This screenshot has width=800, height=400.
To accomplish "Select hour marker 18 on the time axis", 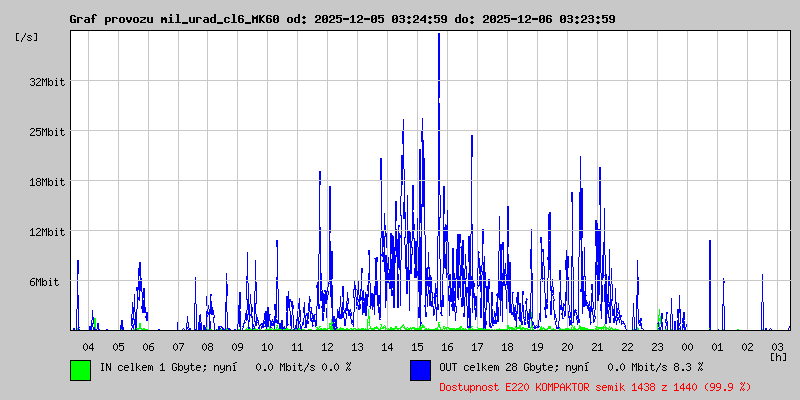I will click(508, 346).
